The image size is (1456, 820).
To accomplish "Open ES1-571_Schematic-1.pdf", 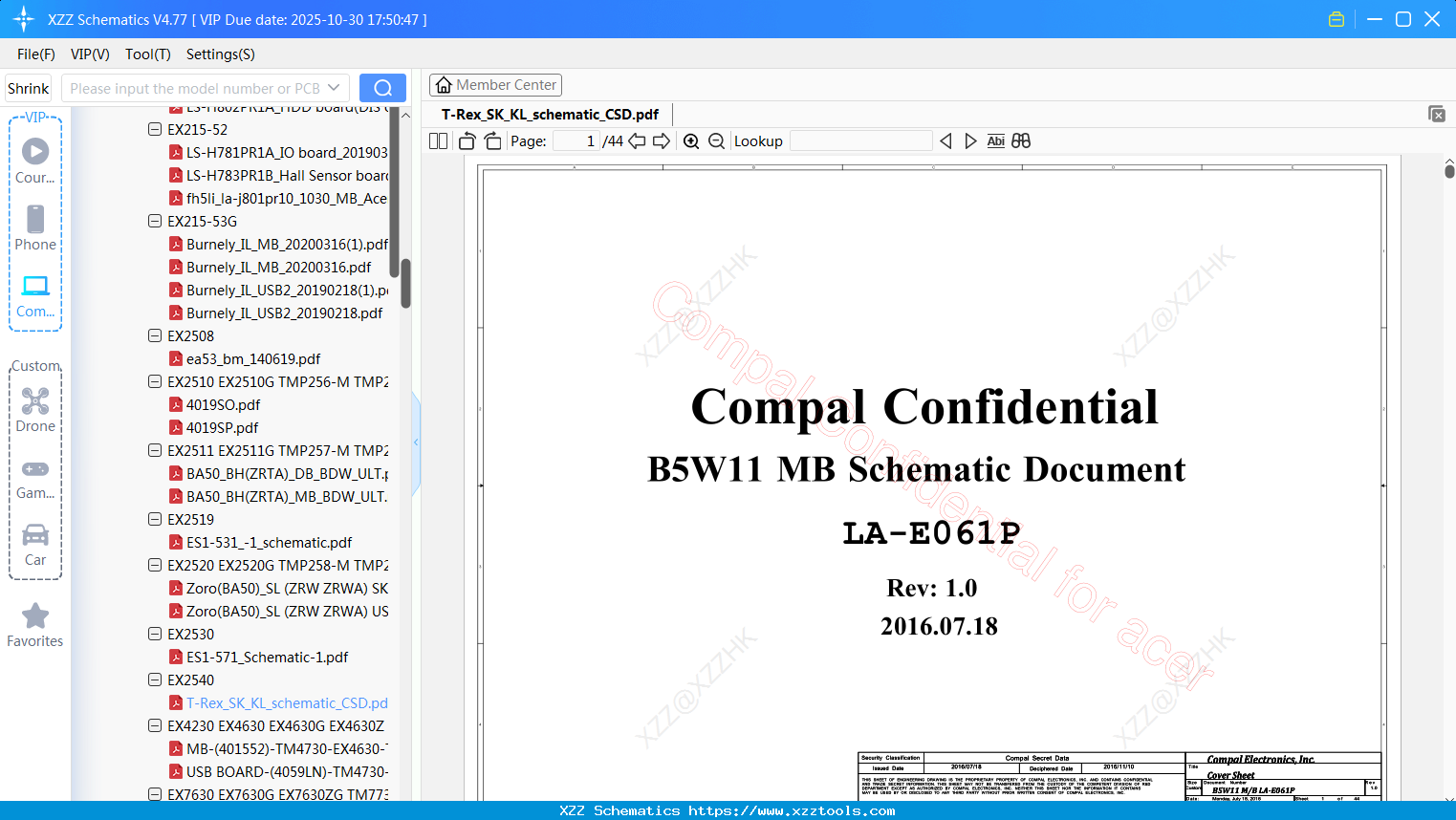I will (259, 657).
